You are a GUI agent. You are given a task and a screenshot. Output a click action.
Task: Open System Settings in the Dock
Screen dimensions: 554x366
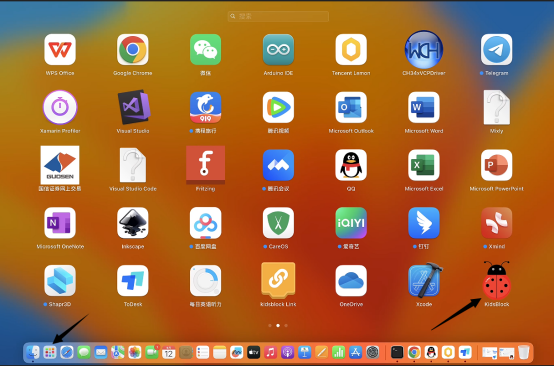[x=372, y=352]
